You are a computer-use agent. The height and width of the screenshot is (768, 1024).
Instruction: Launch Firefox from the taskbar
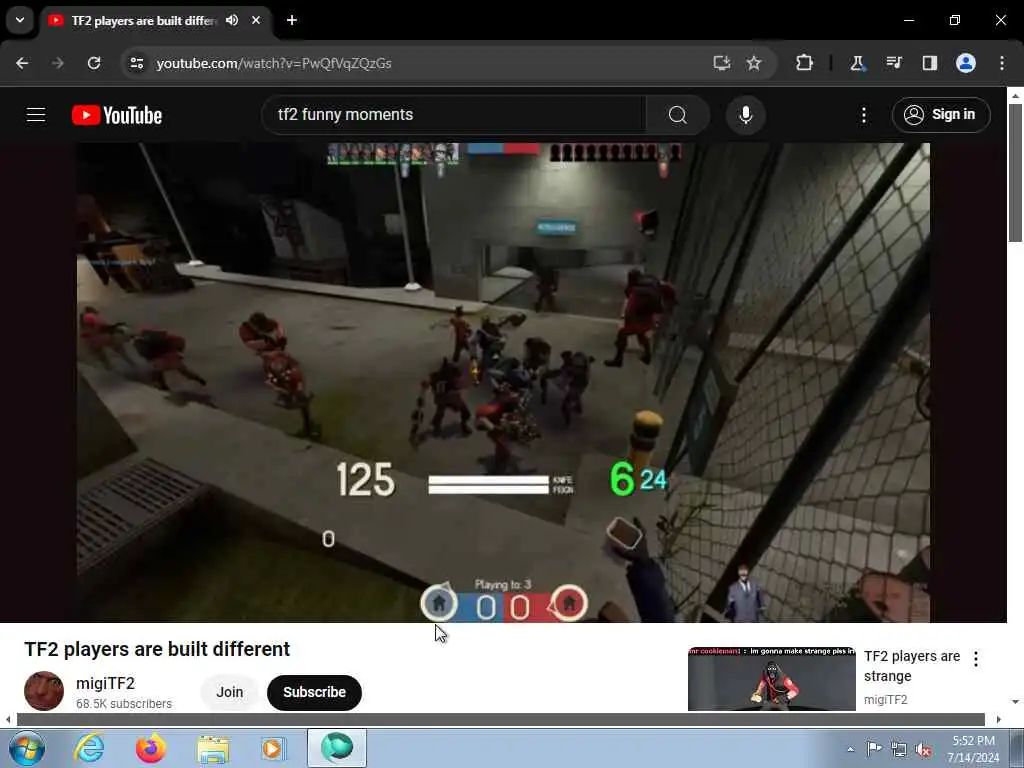point(151,748)
